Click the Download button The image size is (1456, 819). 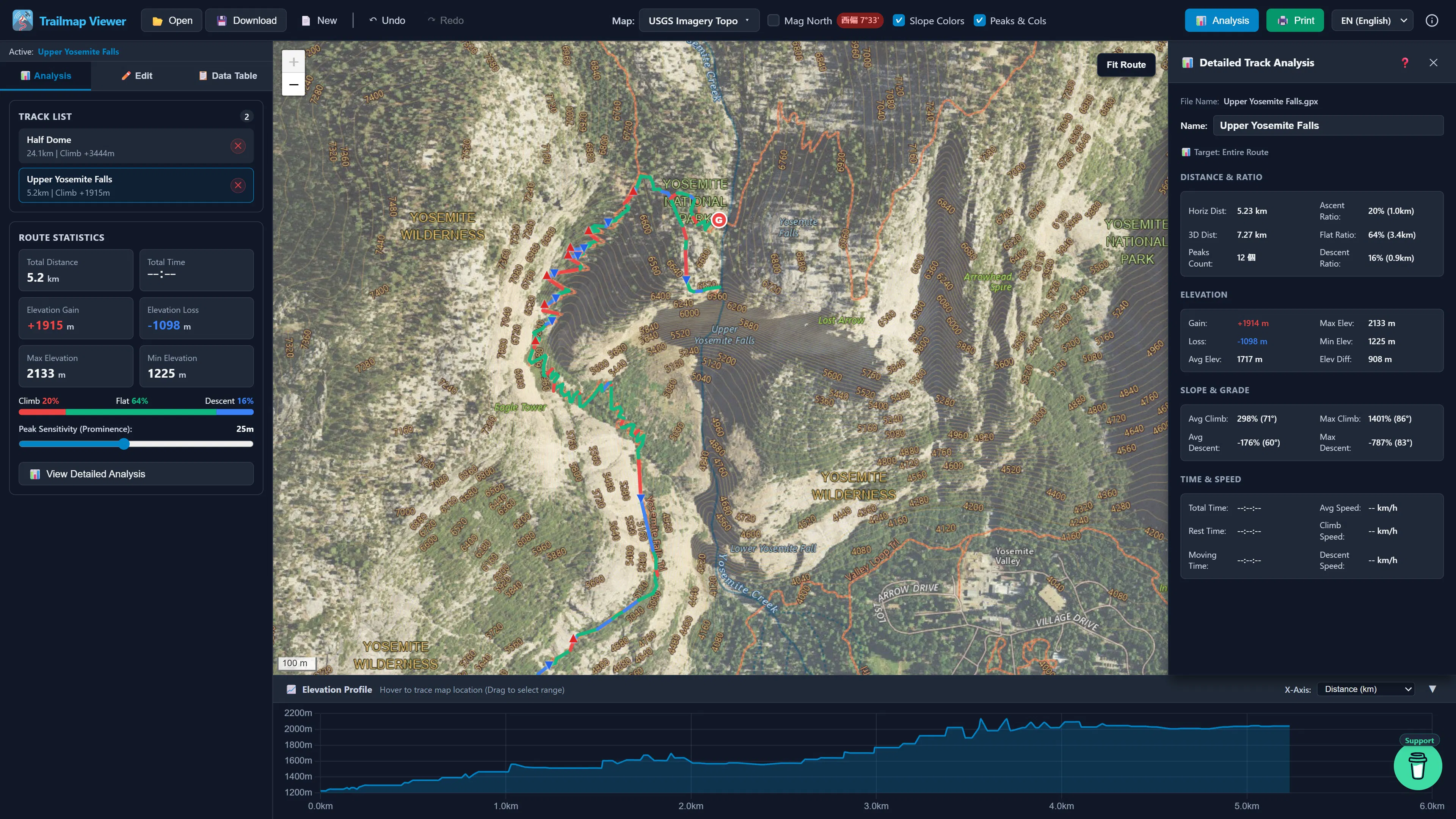246,20
